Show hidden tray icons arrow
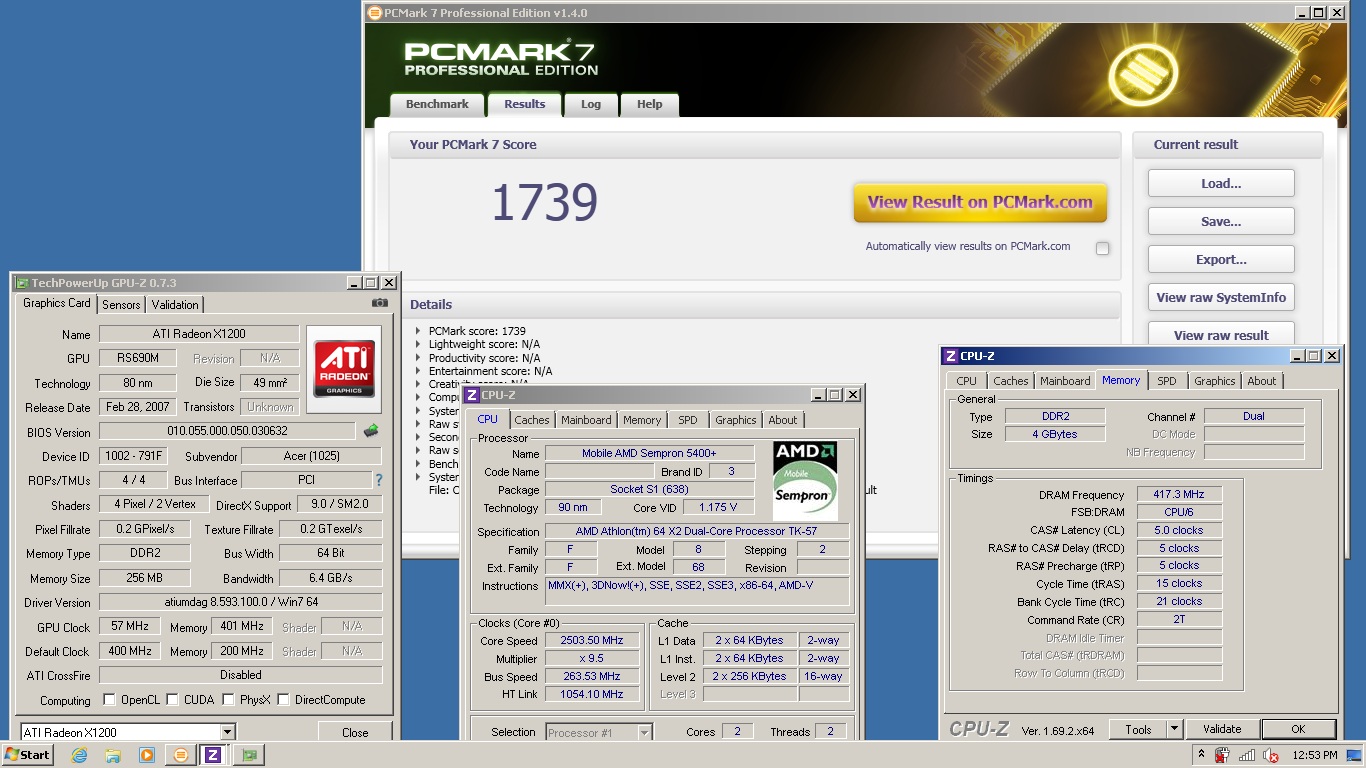This screenshot has width=1366, height=768. [x=1201, y=754]
